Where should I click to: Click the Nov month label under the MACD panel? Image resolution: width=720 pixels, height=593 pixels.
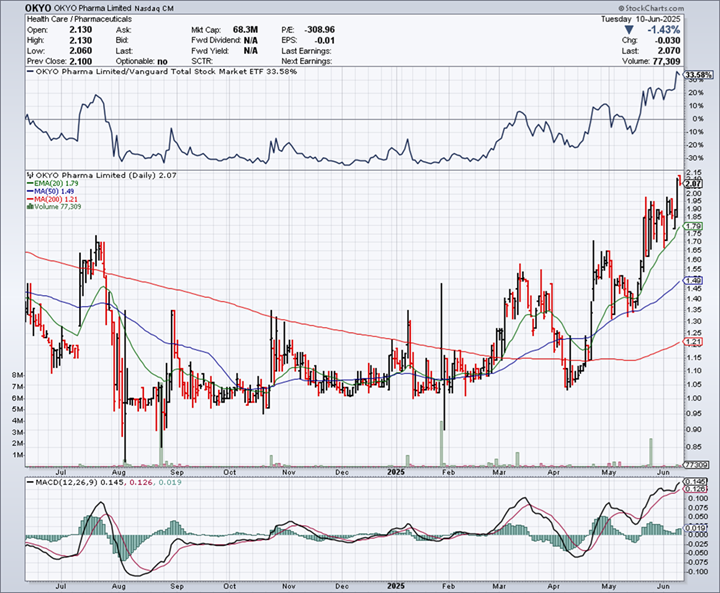tap(288, 586)
